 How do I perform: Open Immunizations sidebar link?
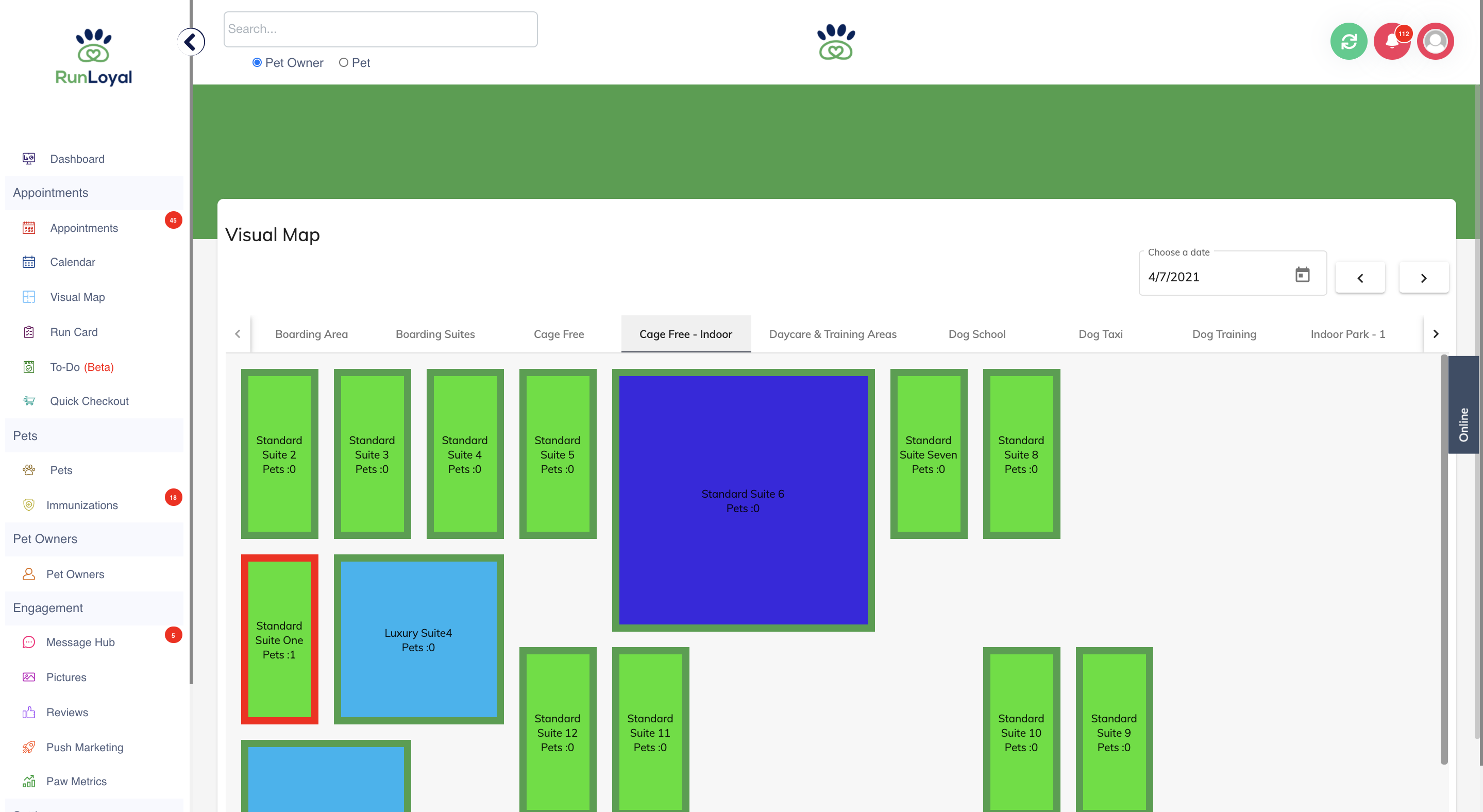[82, 505]
